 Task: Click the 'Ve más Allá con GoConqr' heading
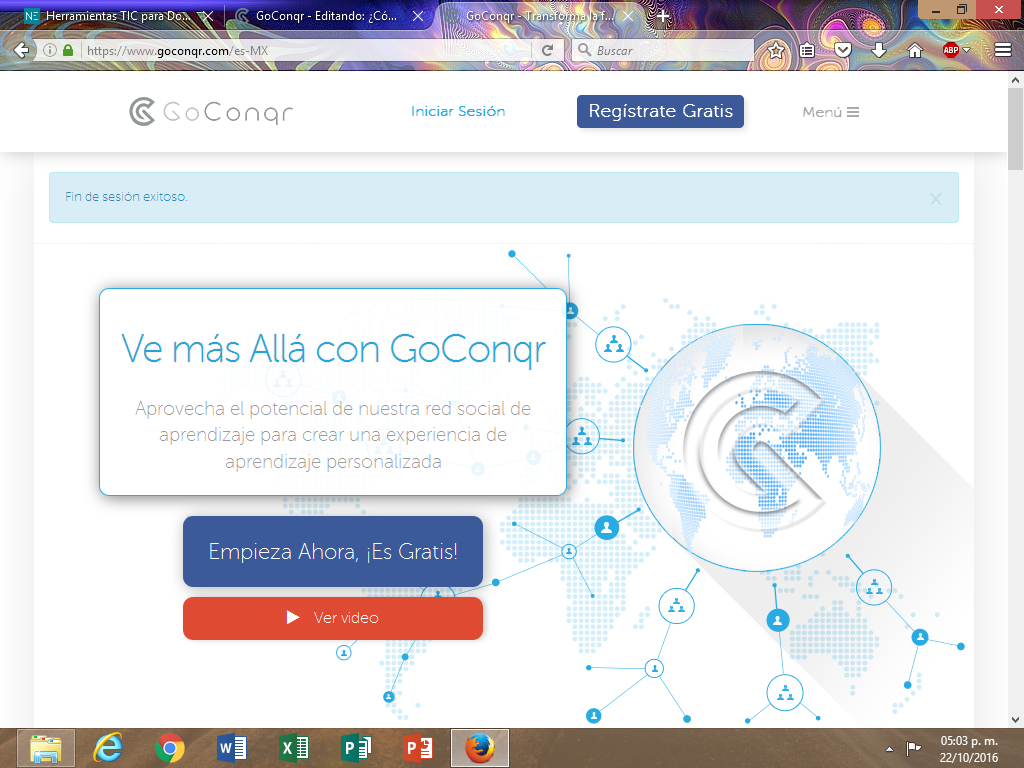pyautogui.click(x=333, y=349)
